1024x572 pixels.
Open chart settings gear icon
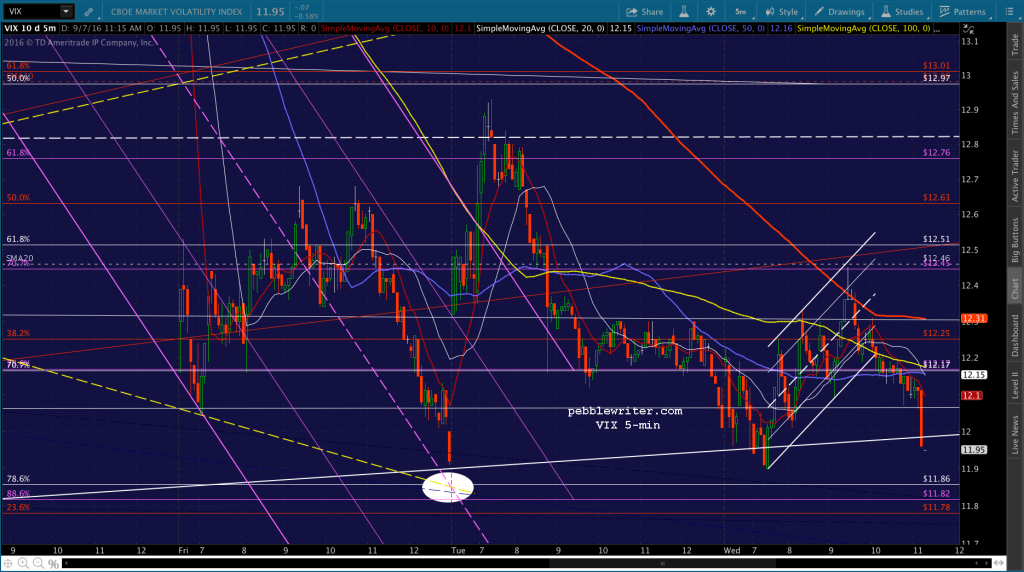[x=711, y=12]
